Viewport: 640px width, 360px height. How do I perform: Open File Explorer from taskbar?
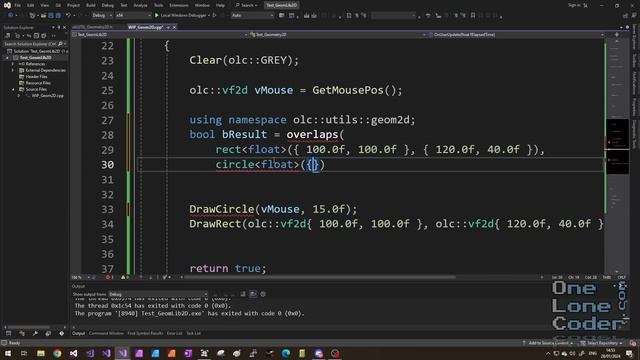[41, 353]
